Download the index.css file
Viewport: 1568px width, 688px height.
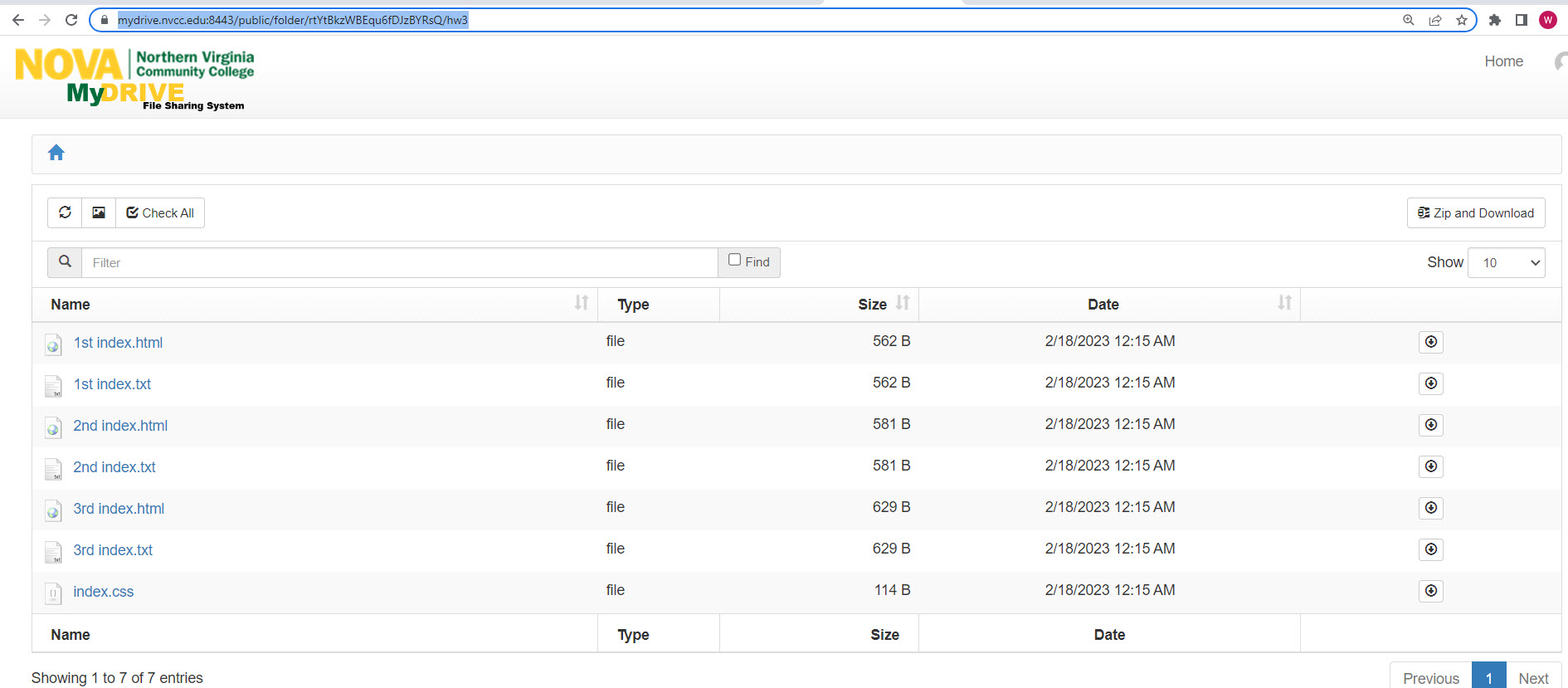pos(1430,591)
